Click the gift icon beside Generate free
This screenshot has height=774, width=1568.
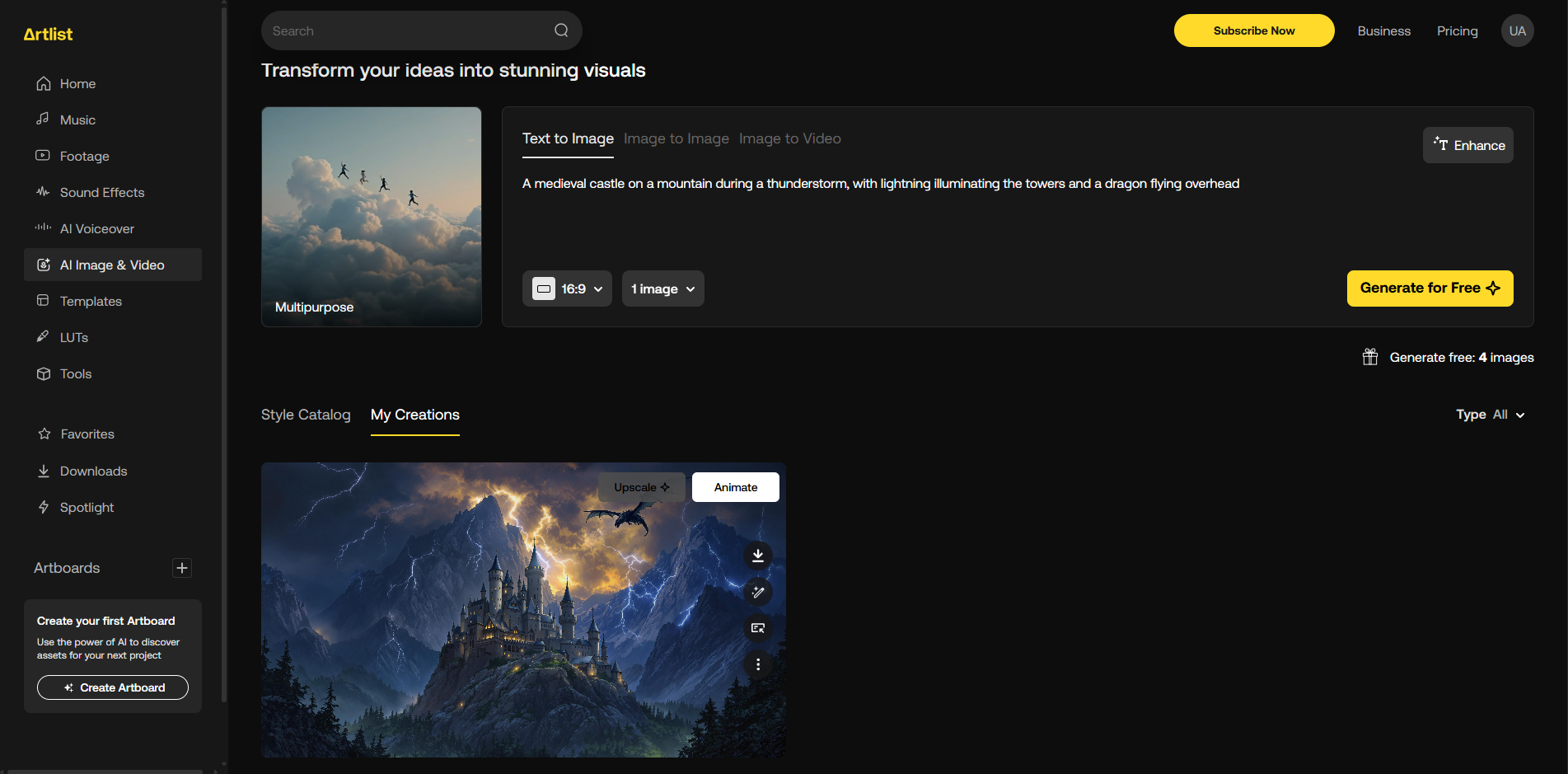coord(1370,357)
